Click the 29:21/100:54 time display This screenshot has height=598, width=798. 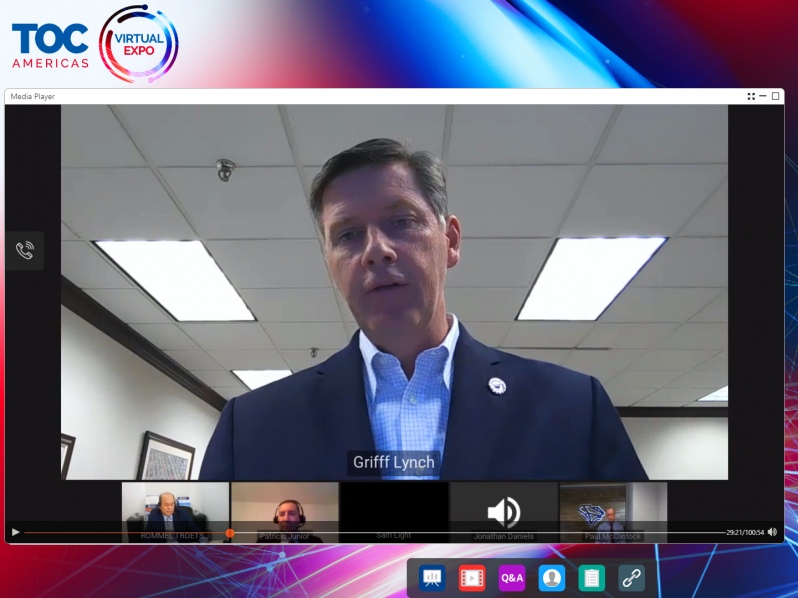pos(745,532)
